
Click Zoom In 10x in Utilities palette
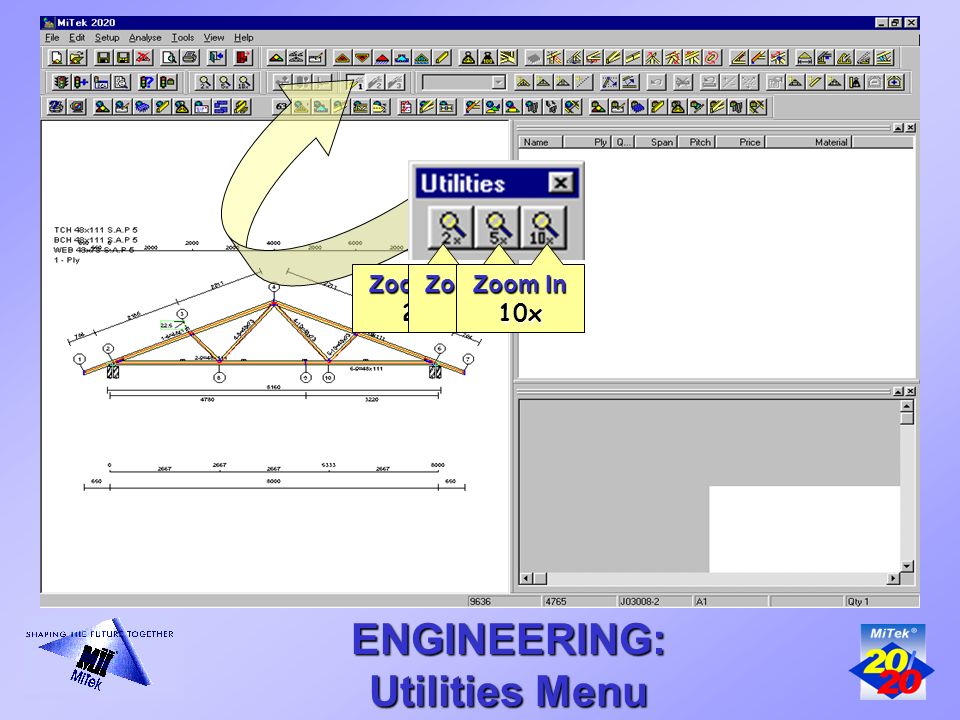click(x=544, y=227)
